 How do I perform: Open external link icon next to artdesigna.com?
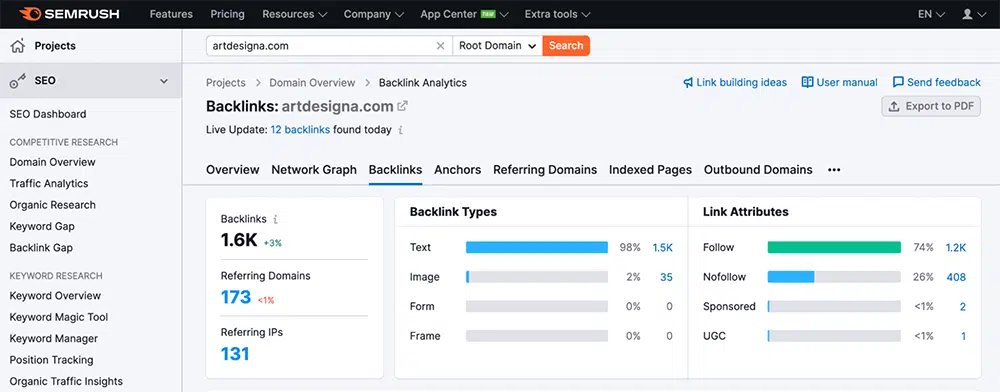tap(402, 106)
